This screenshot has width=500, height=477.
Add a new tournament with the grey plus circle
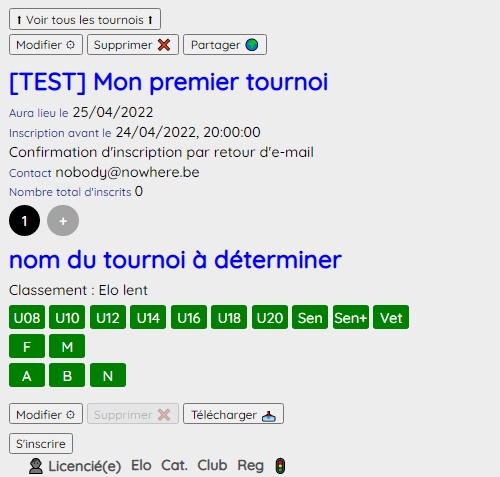point(63,221)
